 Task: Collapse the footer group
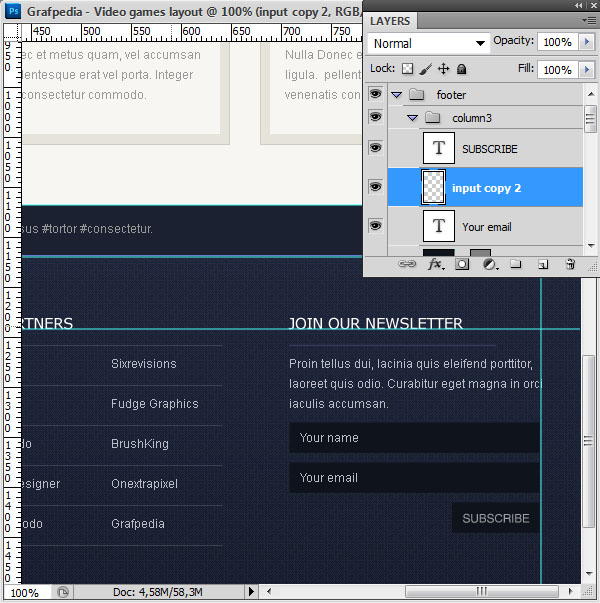click(397, 95)
